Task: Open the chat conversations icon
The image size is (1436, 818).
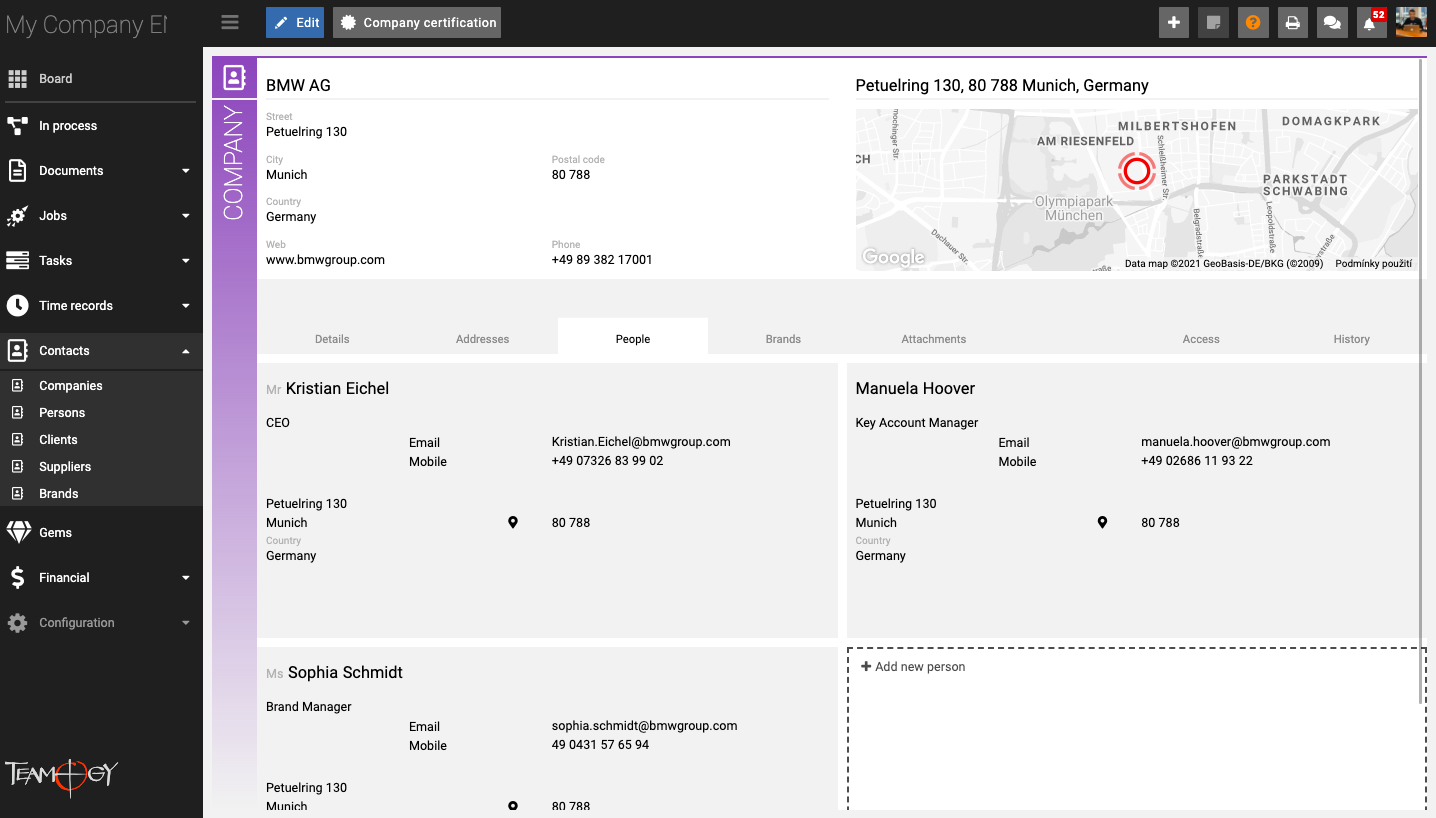Action: [x=1332, y=23]
